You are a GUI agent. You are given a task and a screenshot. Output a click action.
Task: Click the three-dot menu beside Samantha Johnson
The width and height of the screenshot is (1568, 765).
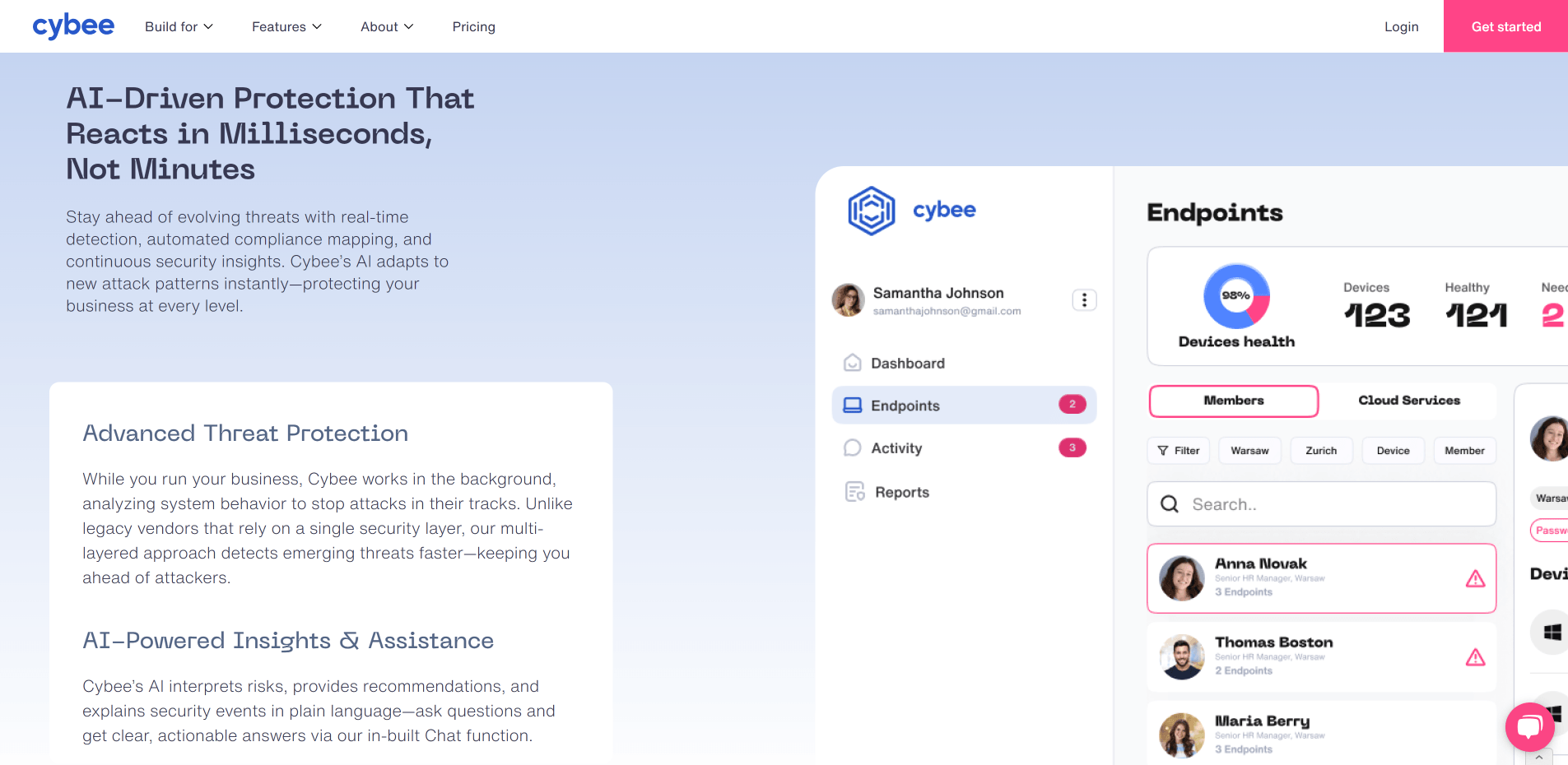(1084, 300)
